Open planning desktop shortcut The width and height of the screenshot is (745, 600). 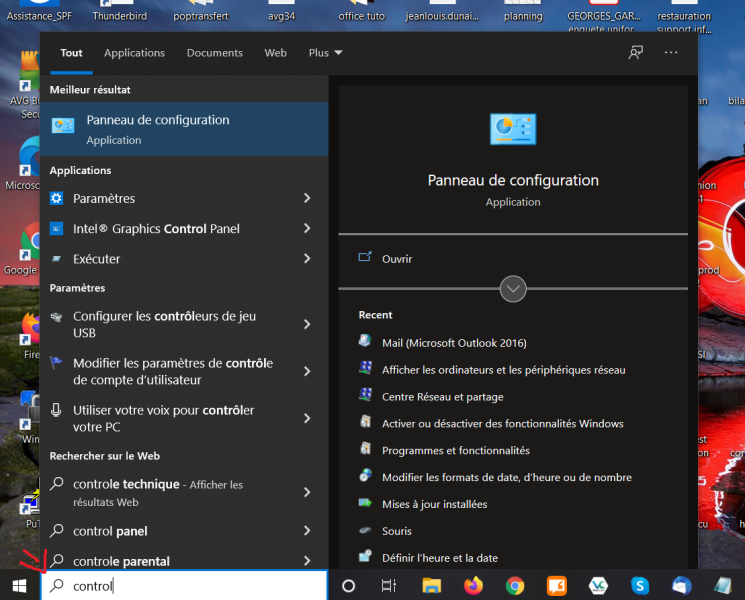523,11
